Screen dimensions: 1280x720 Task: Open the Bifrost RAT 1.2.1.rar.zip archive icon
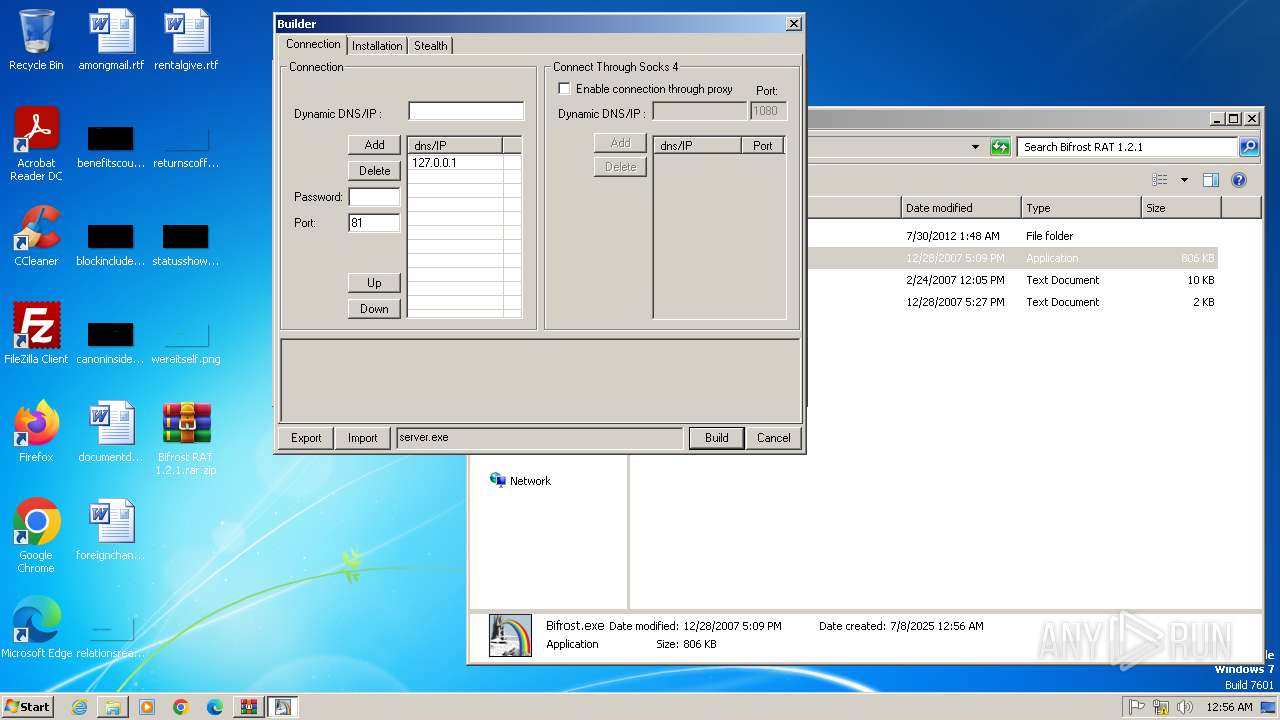[186, 438]
